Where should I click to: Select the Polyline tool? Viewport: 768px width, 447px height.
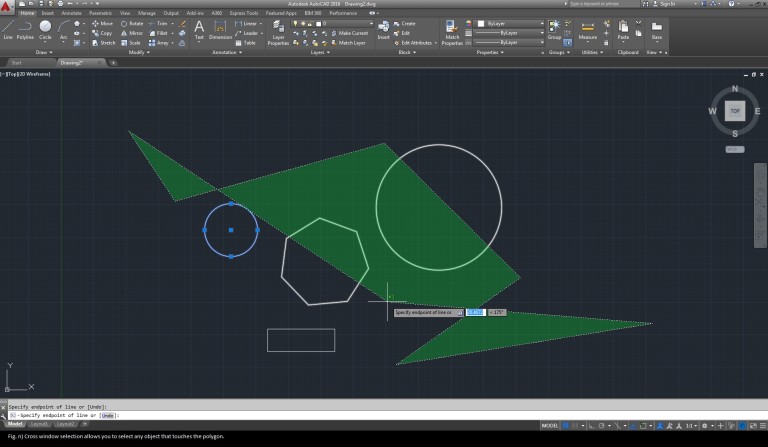25,28
